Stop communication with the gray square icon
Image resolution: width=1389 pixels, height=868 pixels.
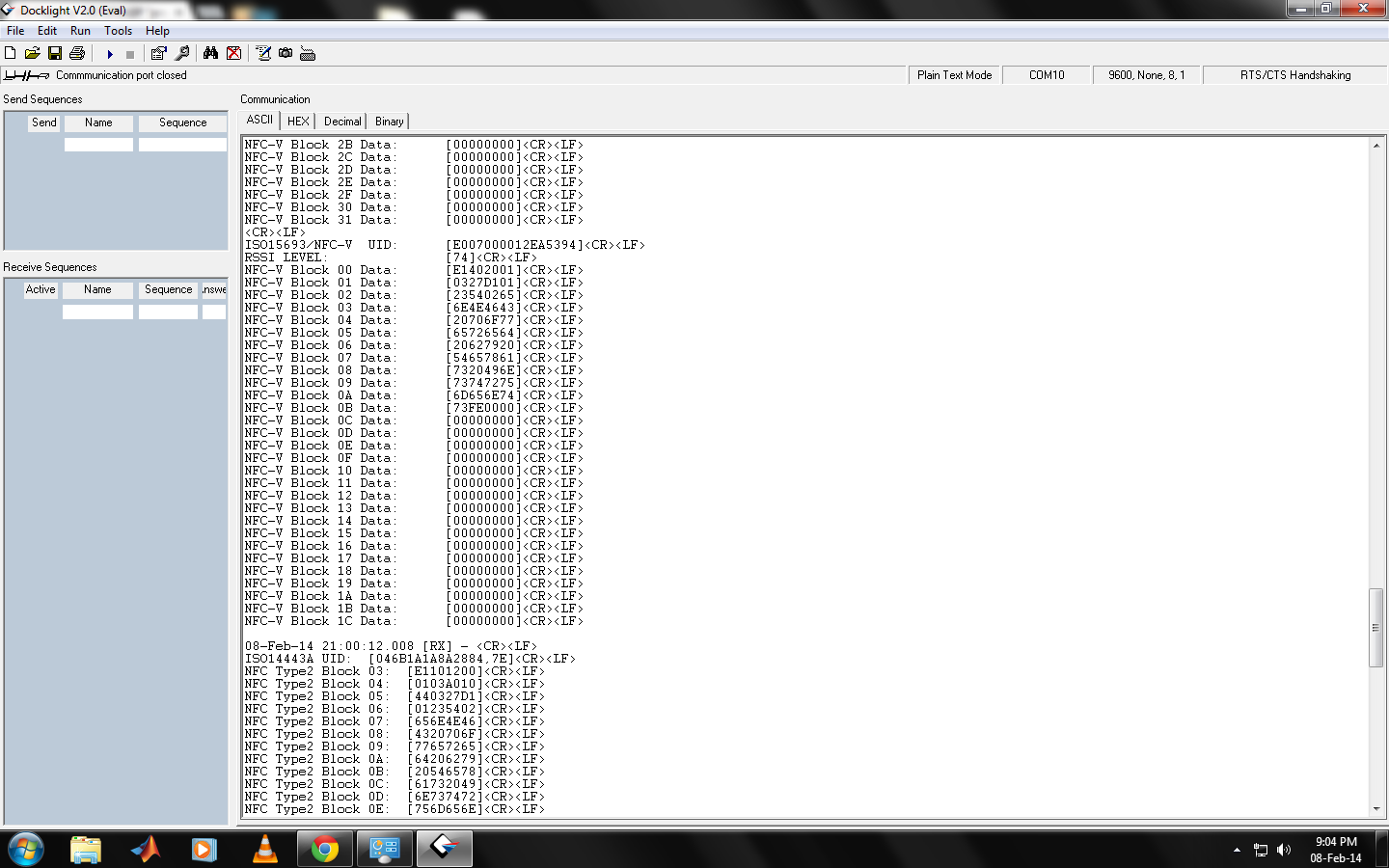[x=130, y=54]
